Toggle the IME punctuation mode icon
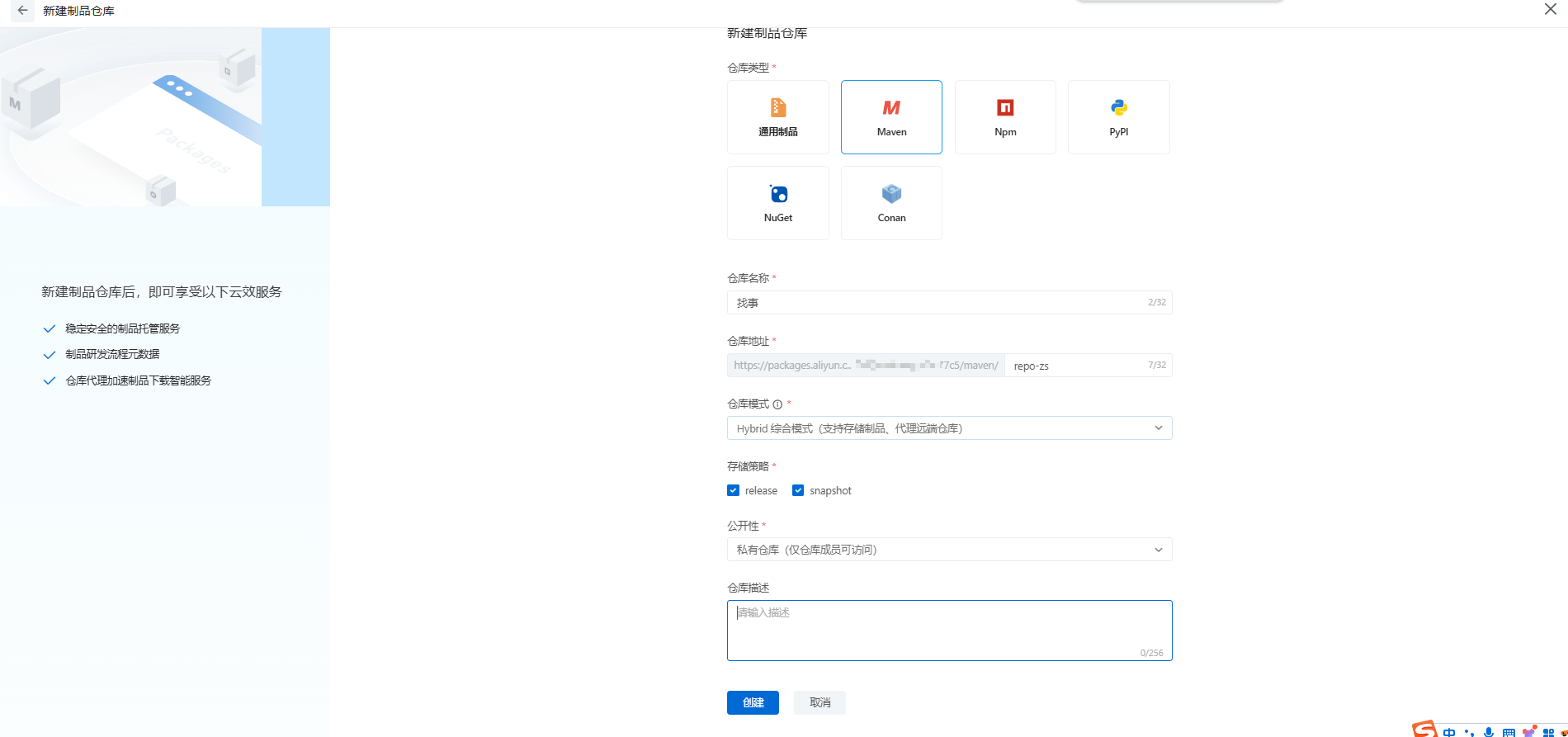 point(1469,732)
